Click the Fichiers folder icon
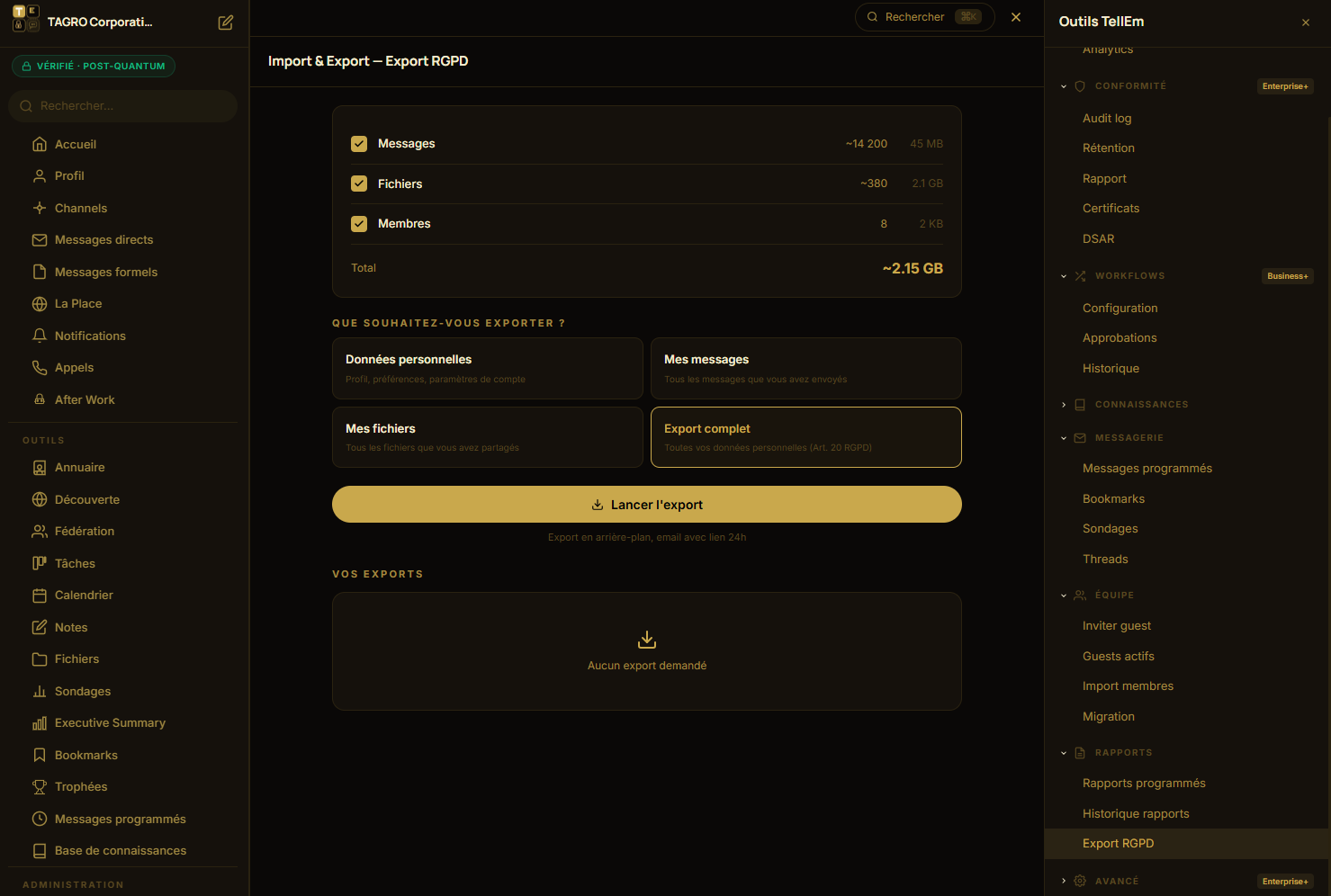1331x896 pixels. click(40, 659)
